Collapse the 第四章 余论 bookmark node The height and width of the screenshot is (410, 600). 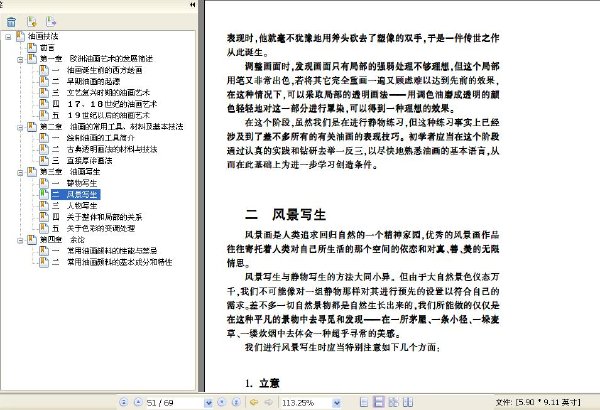(20, 240)
